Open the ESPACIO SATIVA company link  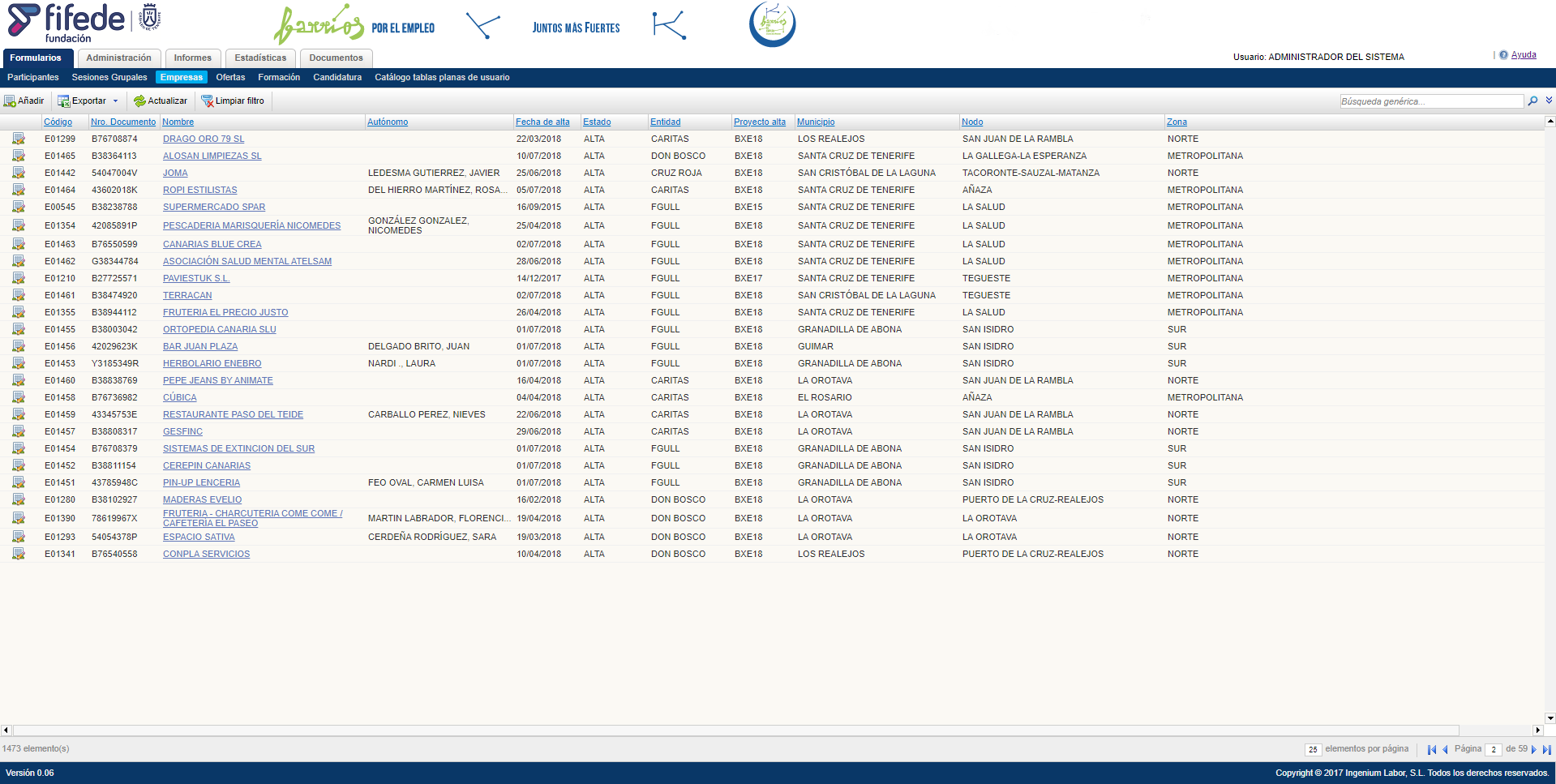[x=199, y=537]
